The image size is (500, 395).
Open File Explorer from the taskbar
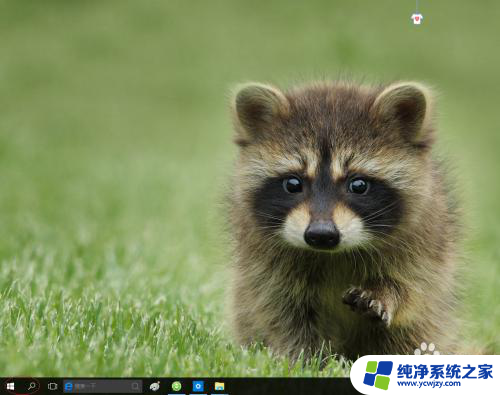pos(219,386)
